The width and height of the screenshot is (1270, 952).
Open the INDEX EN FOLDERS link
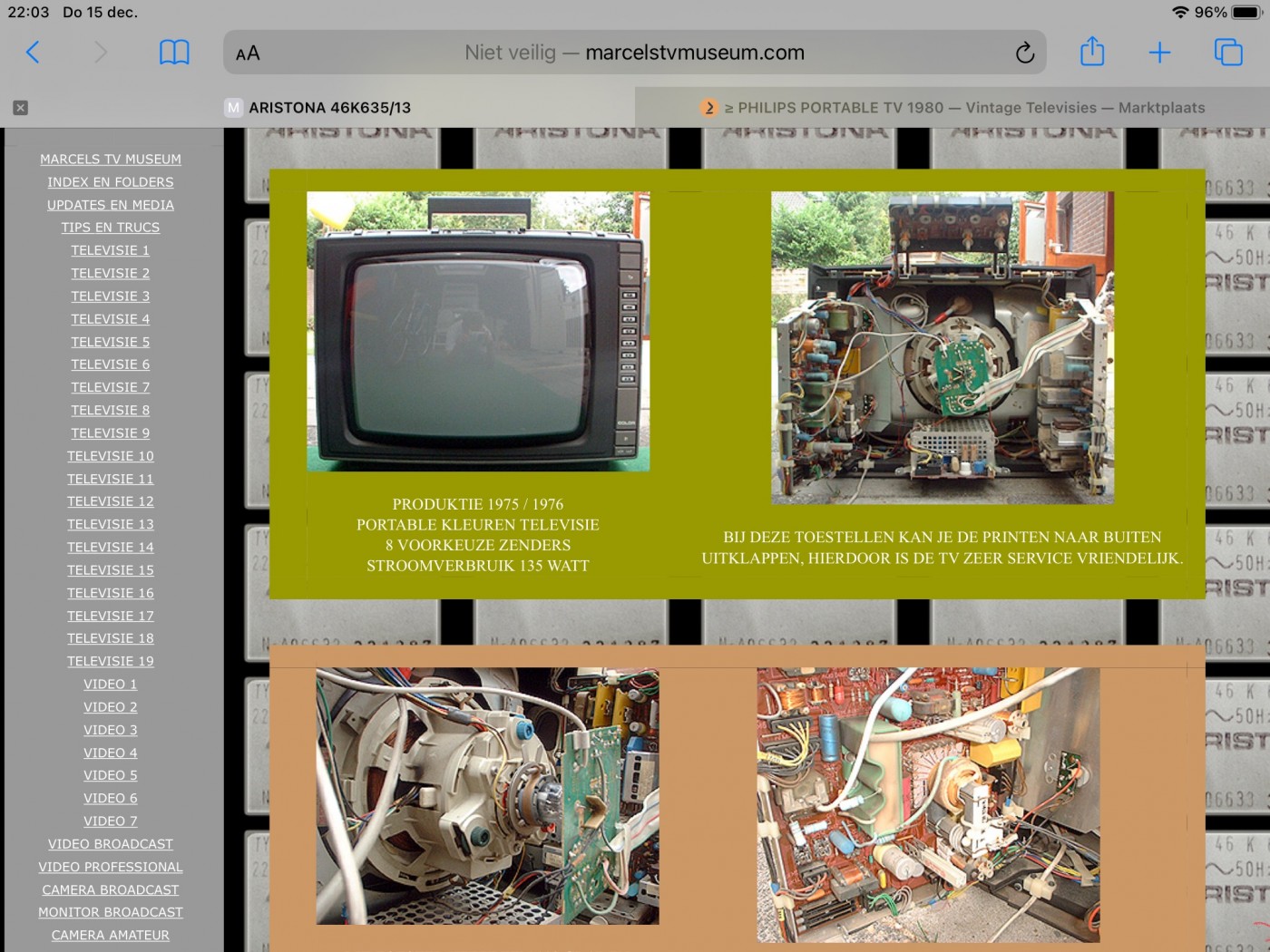point(111,182)
